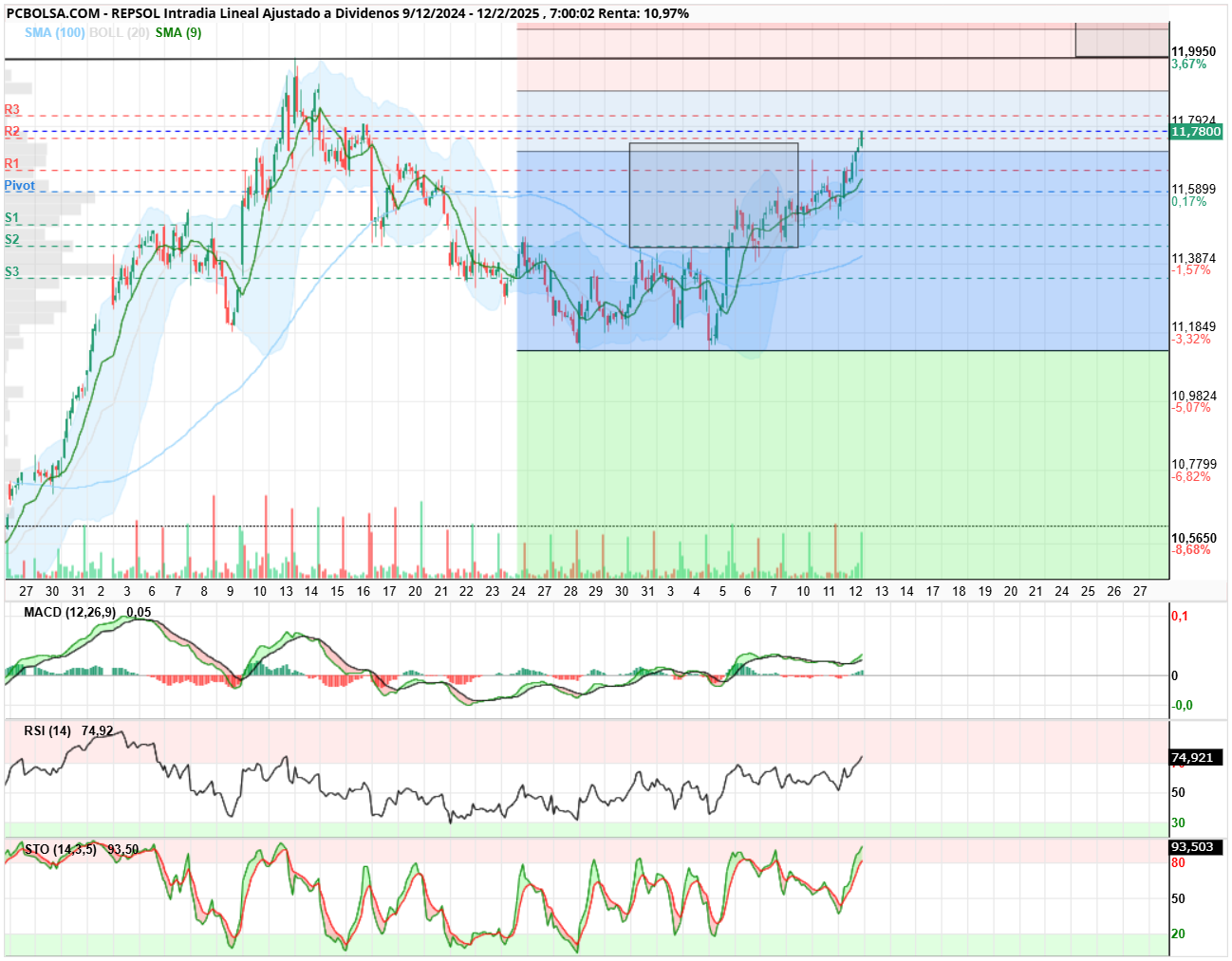1232x961 pixels.
Task: Click the MACD -0,0 scale label
Action: click(x=1182, y=706)
